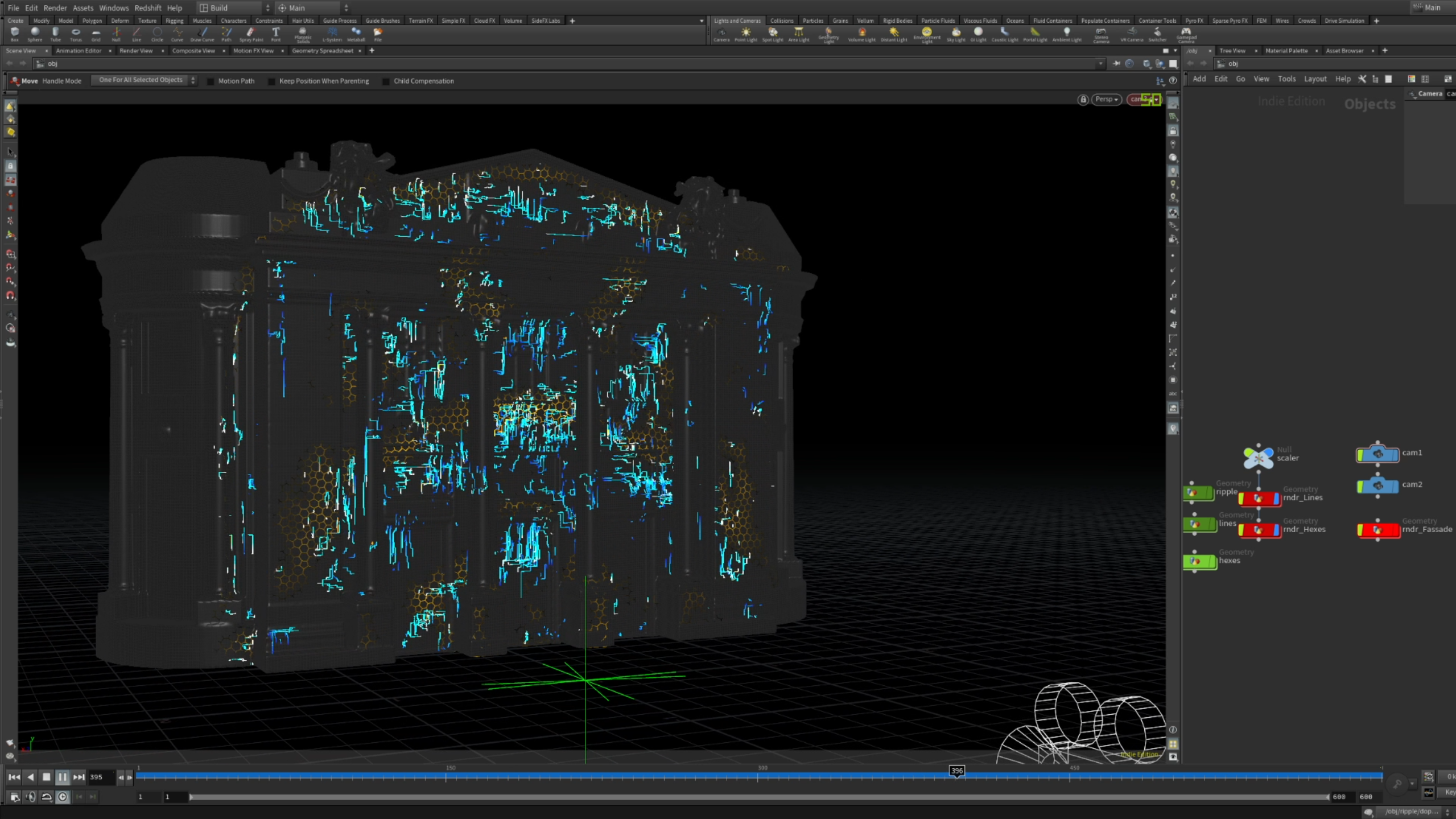Select the Torus shelf tool
This screenshot has height=819, width=1456.
point(76,34)
